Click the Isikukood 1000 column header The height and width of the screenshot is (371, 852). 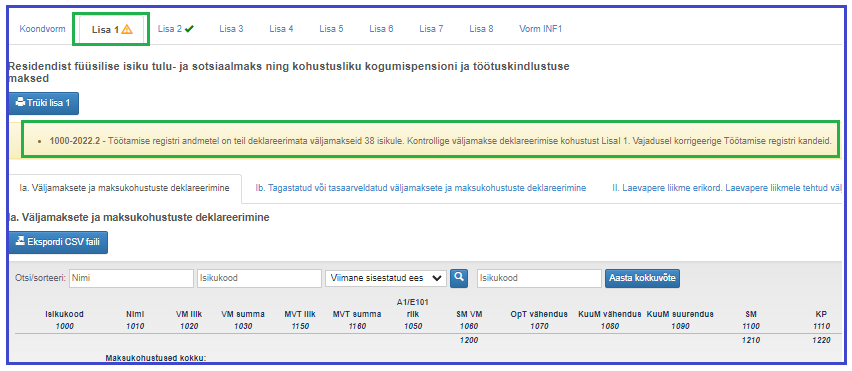[x=64, y=320]
